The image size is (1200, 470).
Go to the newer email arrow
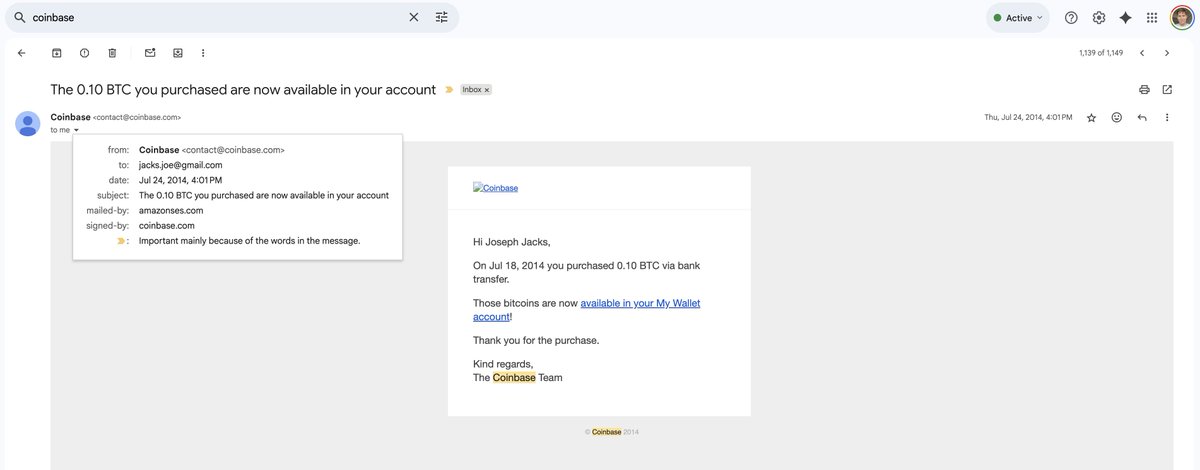coord(1142,53)
